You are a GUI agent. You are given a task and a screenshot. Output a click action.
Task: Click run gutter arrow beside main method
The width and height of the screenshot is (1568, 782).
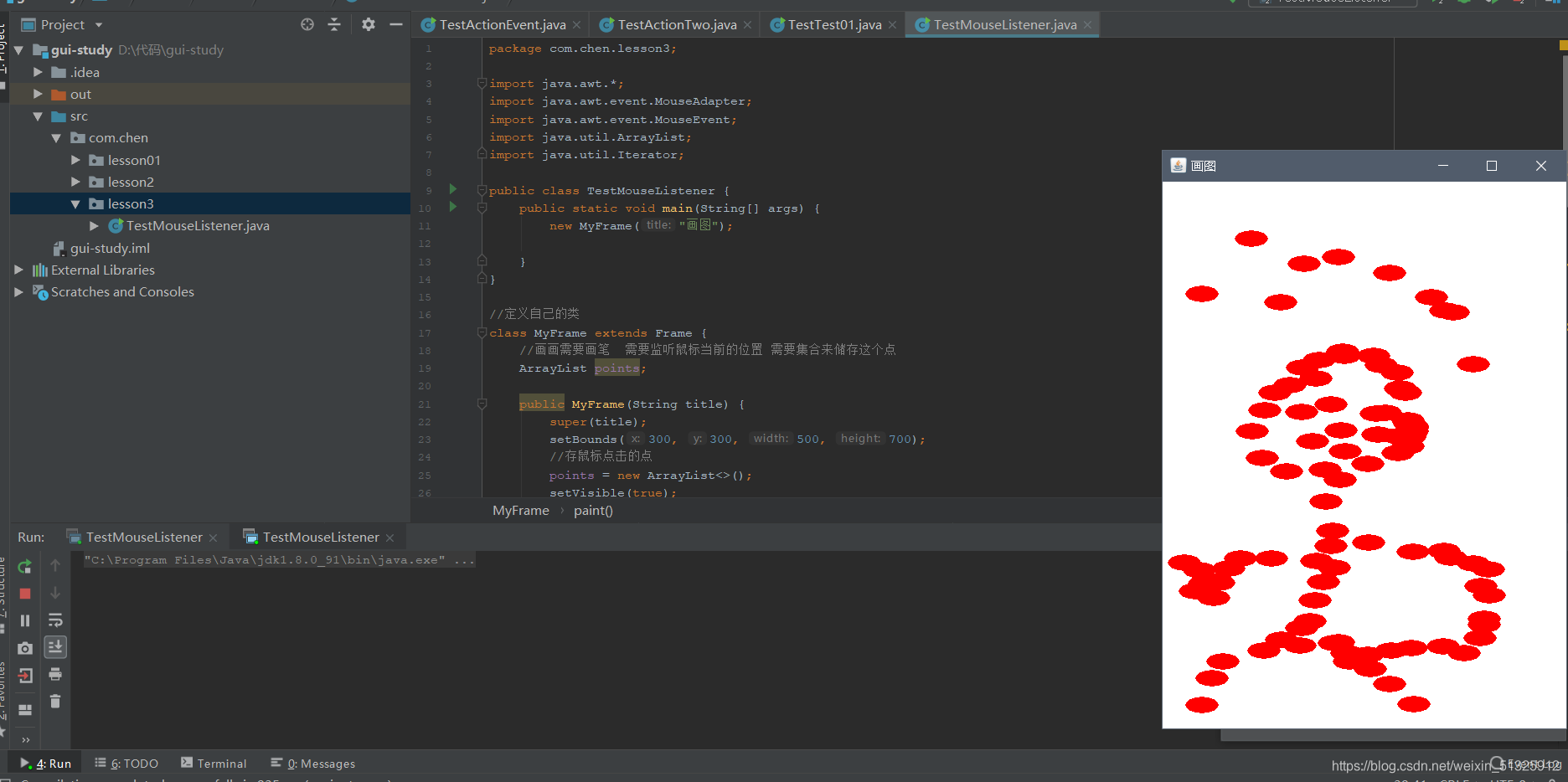pos(453,207)
